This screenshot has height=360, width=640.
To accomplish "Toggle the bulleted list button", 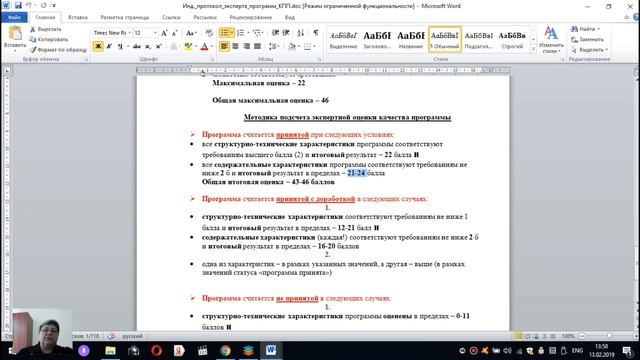I will pyautogui.click(x=224, y=33).
